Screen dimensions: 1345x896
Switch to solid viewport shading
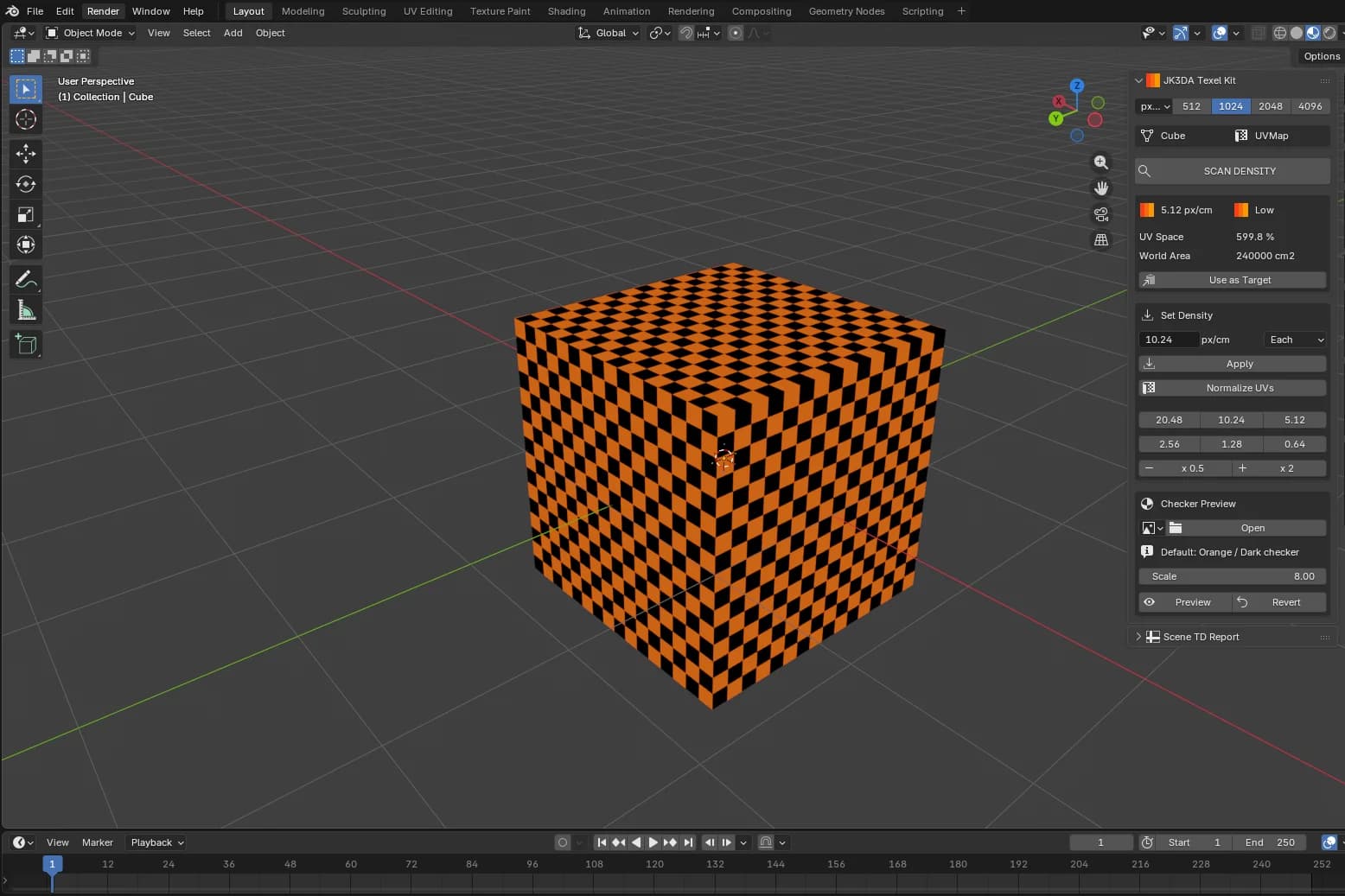point(1297,33)
